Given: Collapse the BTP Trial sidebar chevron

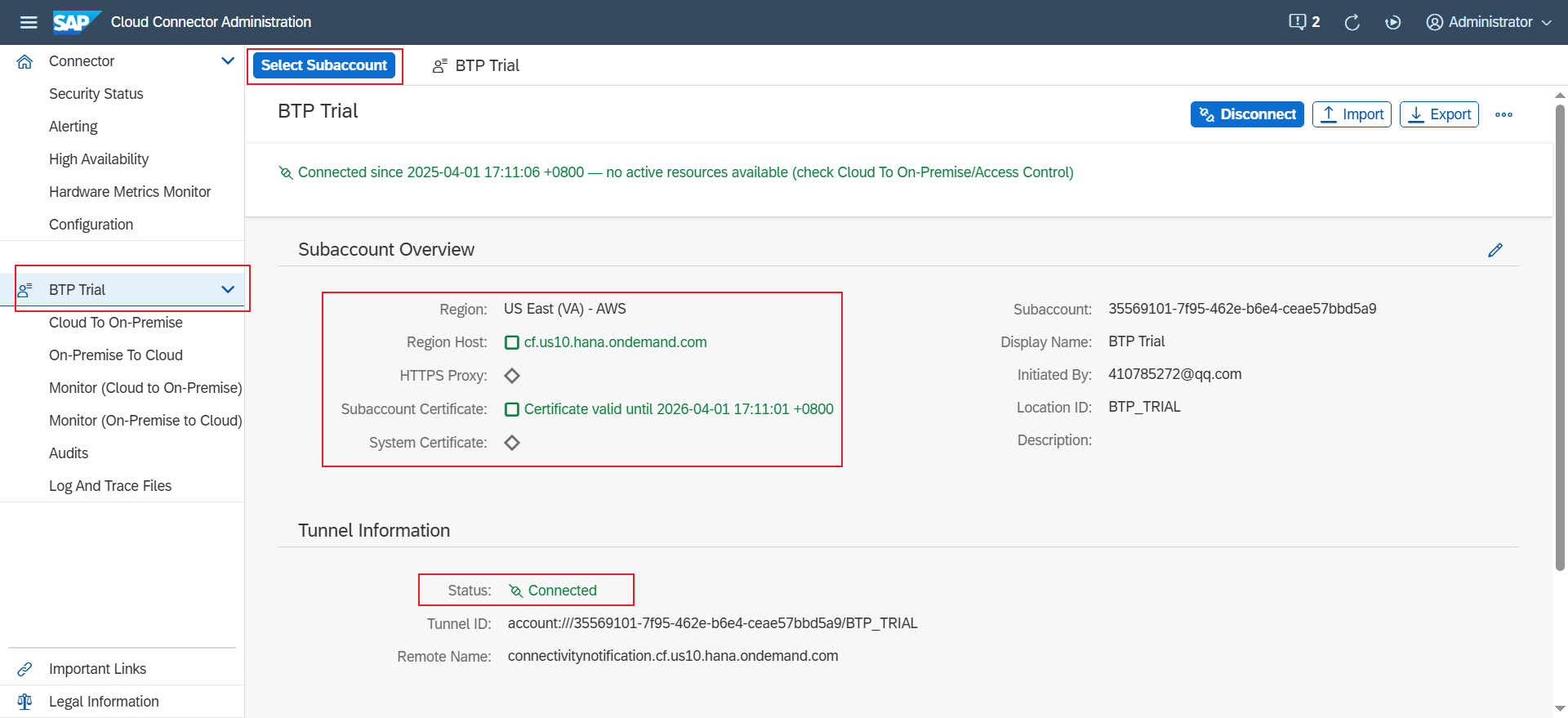Looking at the screenshot, I should [228, 290].
